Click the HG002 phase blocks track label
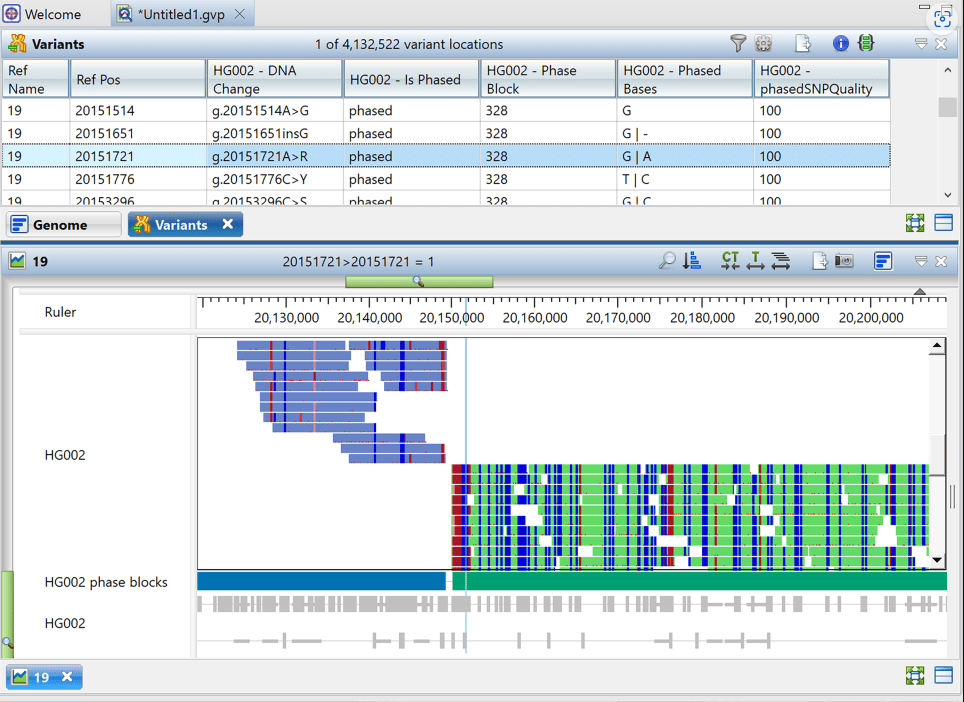This screenshot has height=702, width=964. tap(106, 582)
